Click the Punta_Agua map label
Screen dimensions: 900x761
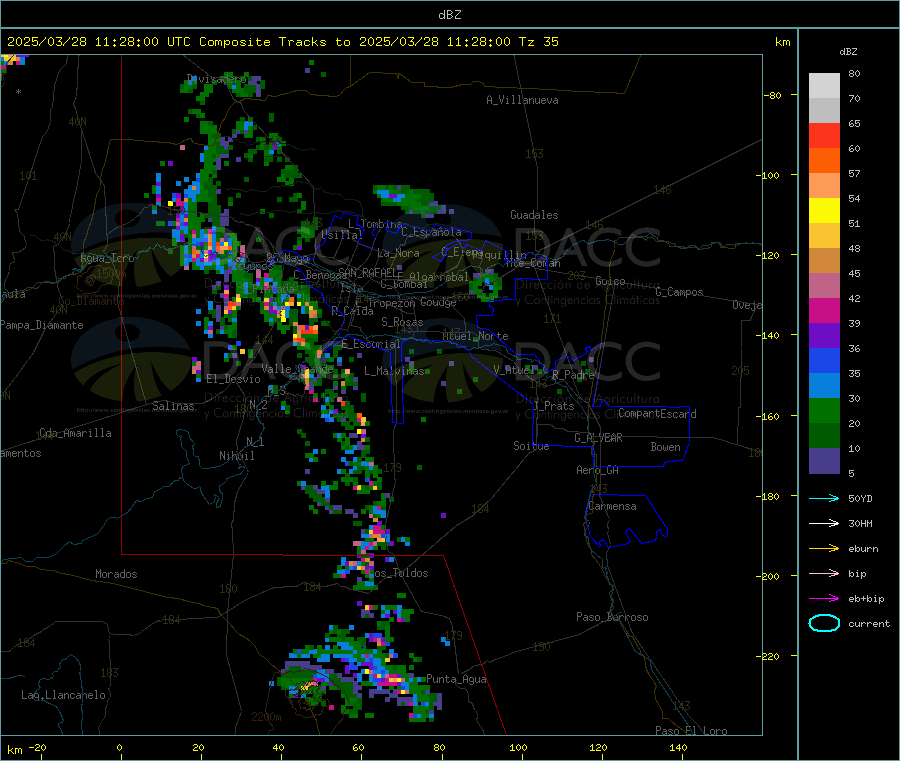[x=456, y=680]
